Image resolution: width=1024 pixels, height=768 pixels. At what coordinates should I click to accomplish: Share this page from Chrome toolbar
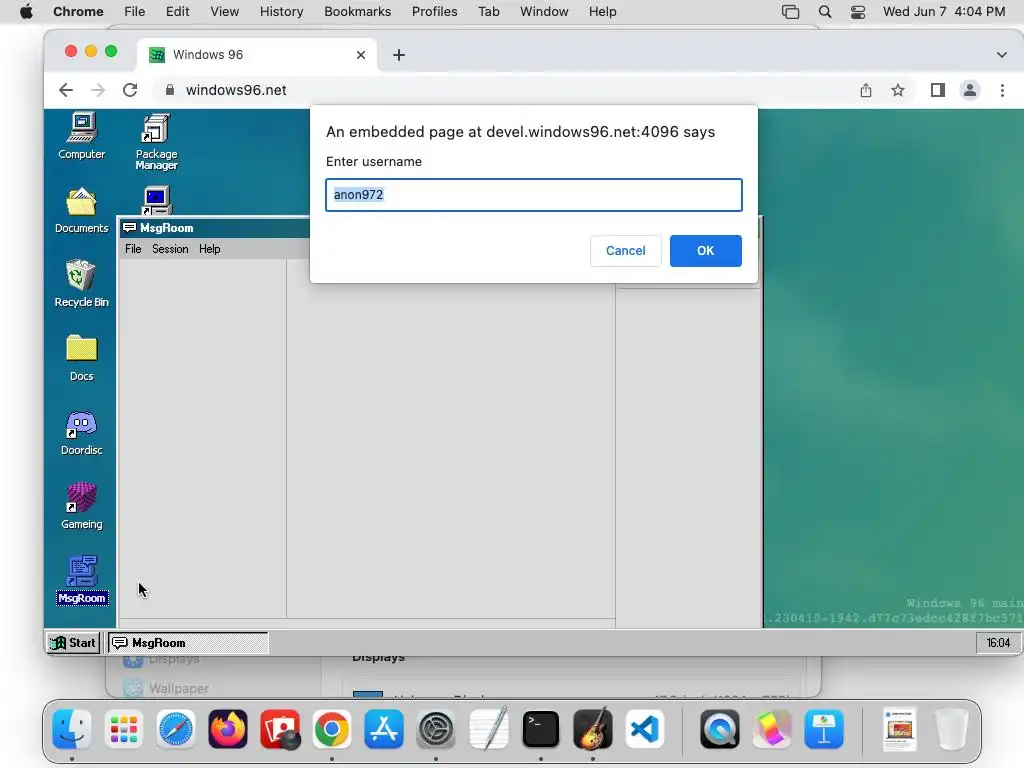click(865, 90)
